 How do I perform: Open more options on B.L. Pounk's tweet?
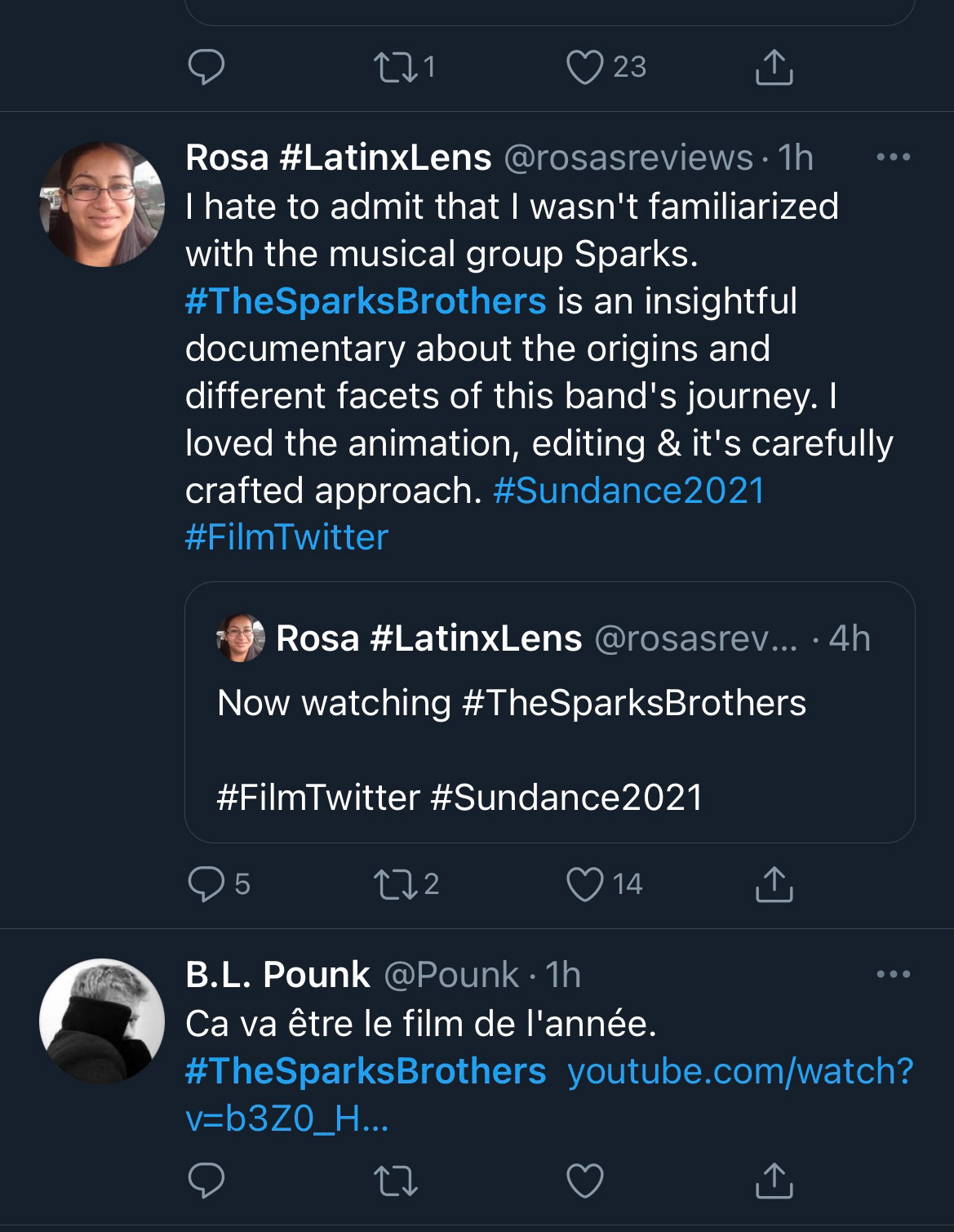[x=893, y=974]
